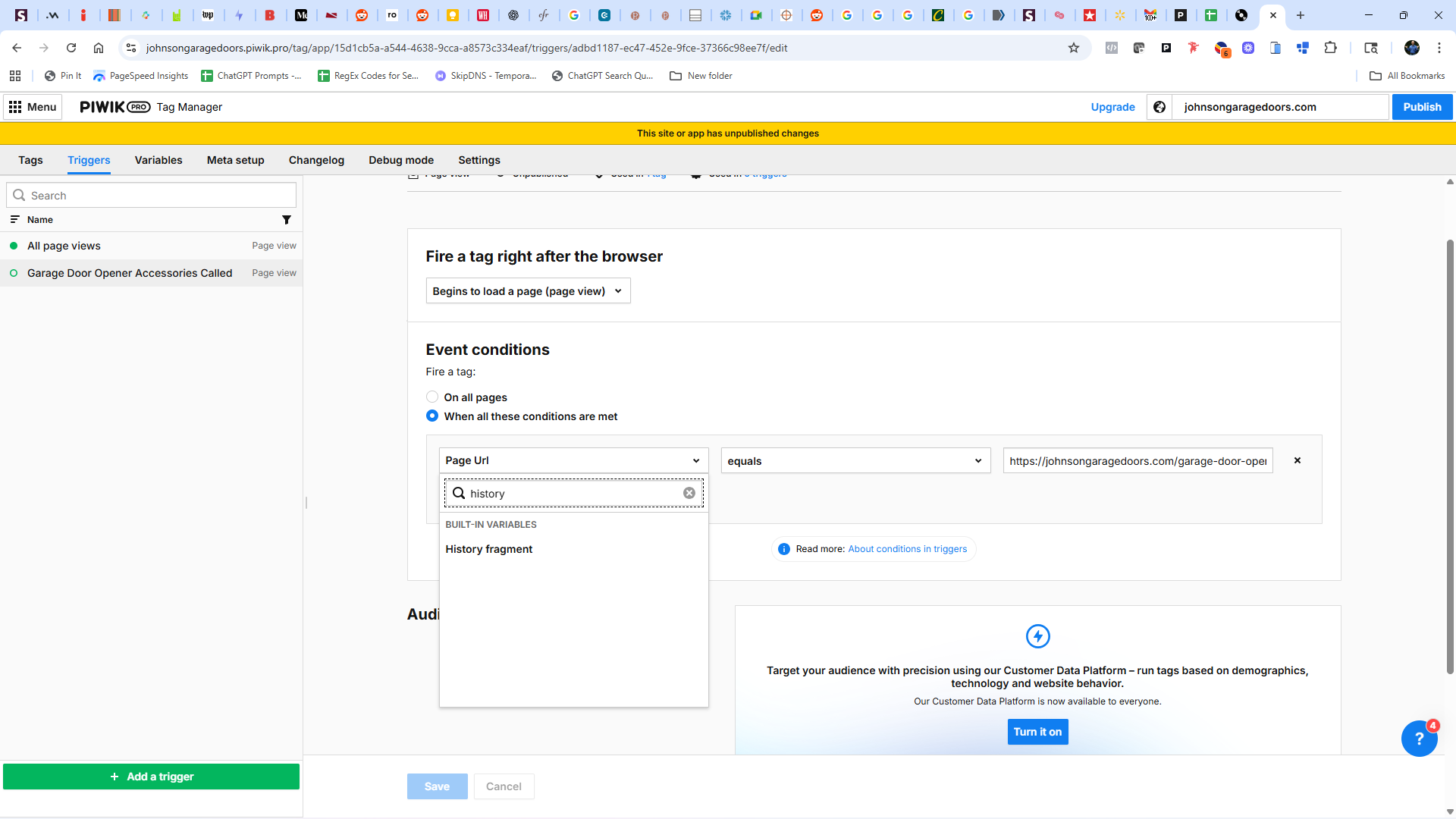Click the Menu grid icon
1456x819 pixels.
coord(15,107)
